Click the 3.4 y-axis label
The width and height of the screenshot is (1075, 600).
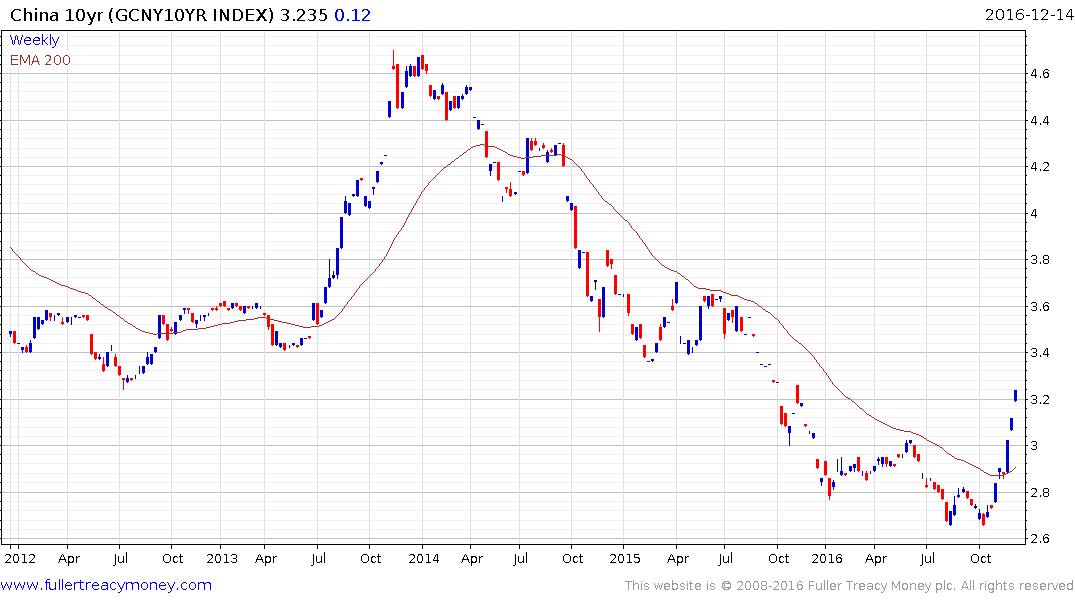click(1039, 352)
